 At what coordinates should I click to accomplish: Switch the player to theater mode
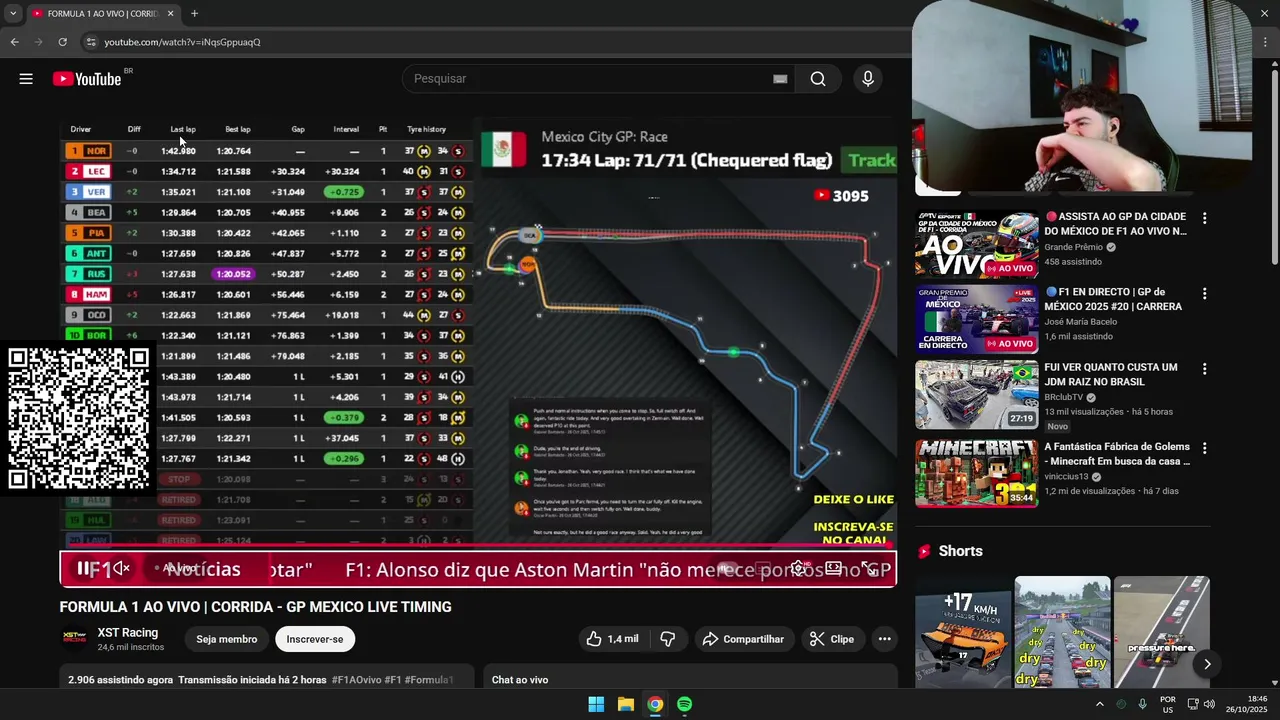point(833,568)
